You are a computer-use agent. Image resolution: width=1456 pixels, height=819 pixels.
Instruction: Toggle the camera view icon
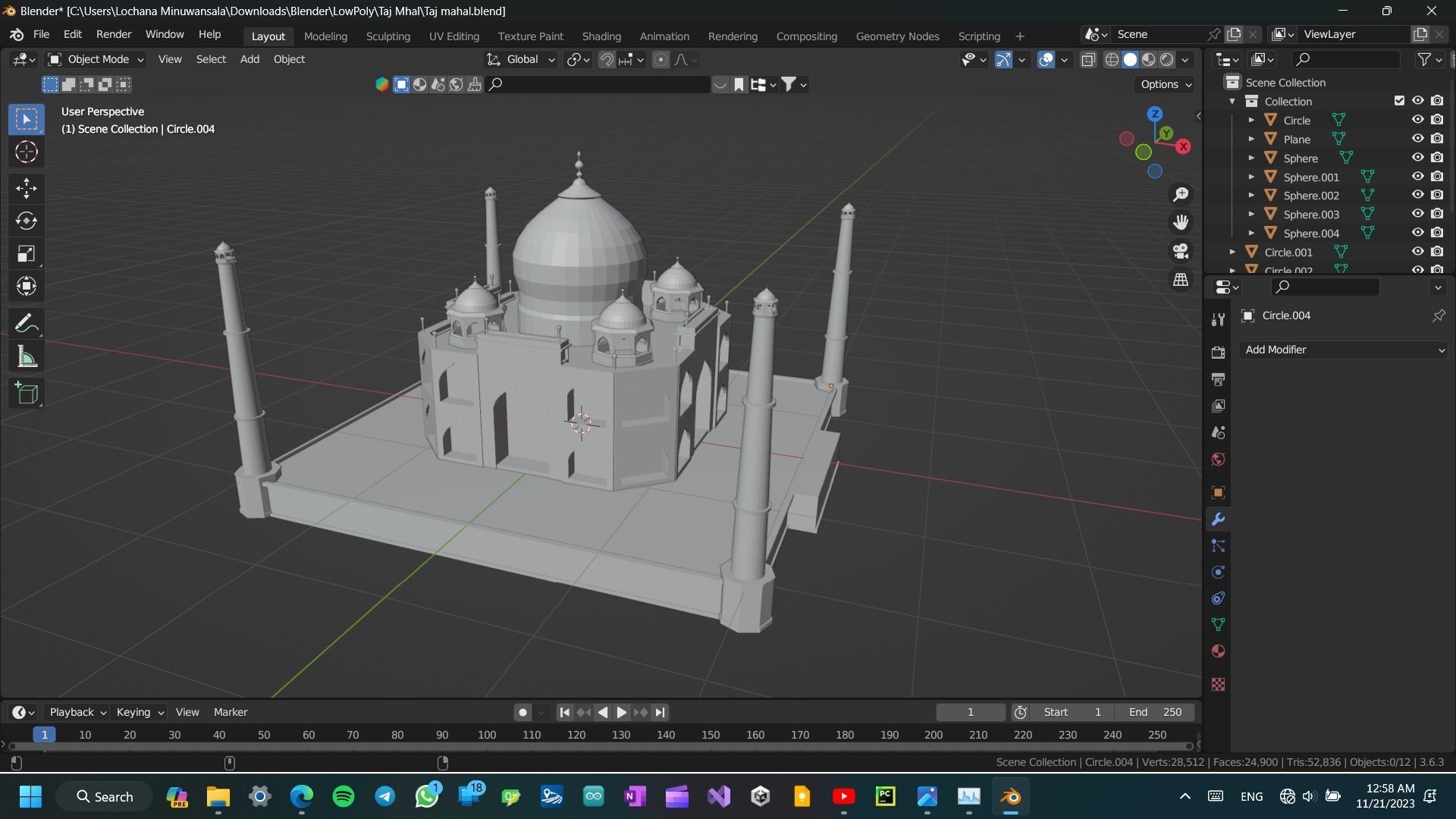pos(1181,251)
